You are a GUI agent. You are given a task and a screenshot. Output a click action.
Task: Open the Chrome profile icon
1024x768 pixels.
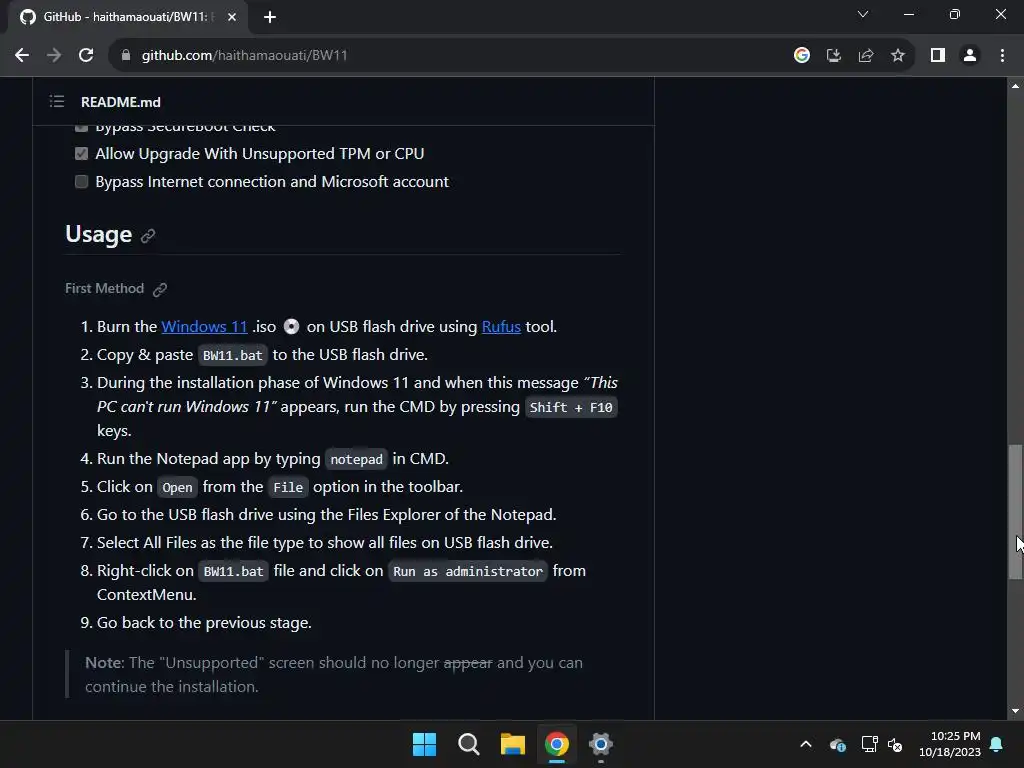(970, 56)
